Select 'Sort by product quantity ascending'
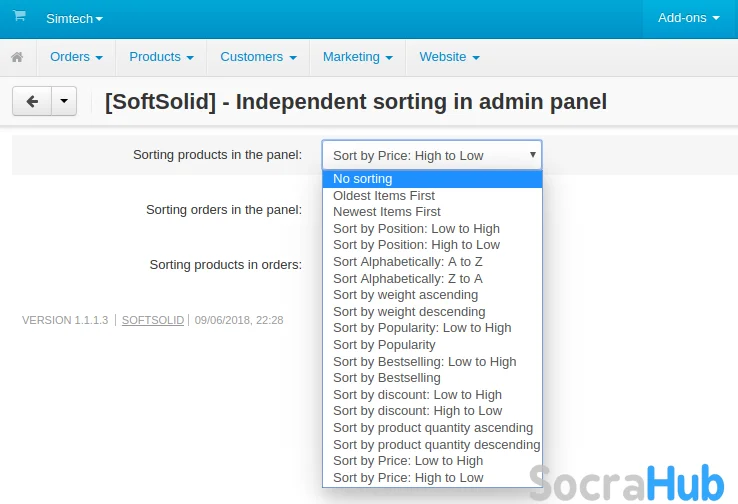This screenshot has height=504, width=738. pyautogui.click(x=432, y=428)
